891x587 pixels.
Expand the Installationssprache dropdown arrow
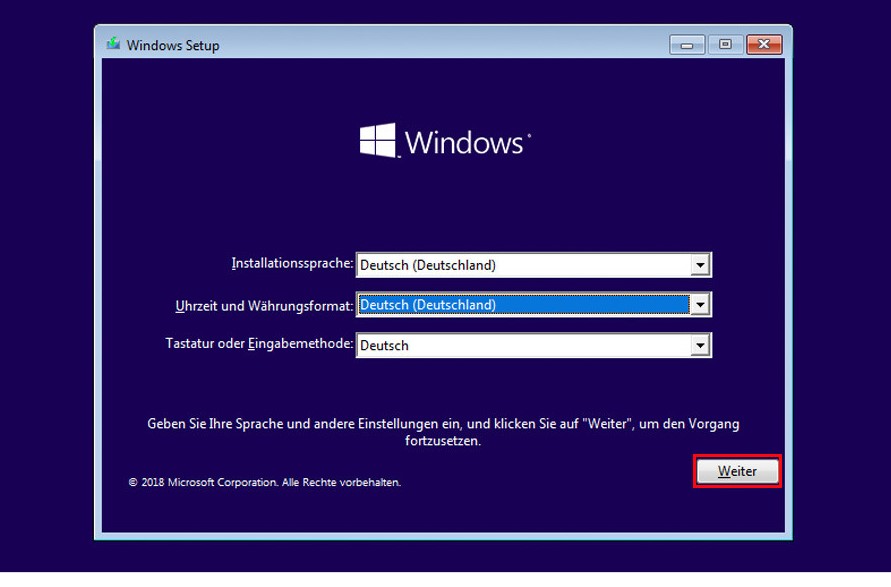pyautogui.click(x=700, y=265)
